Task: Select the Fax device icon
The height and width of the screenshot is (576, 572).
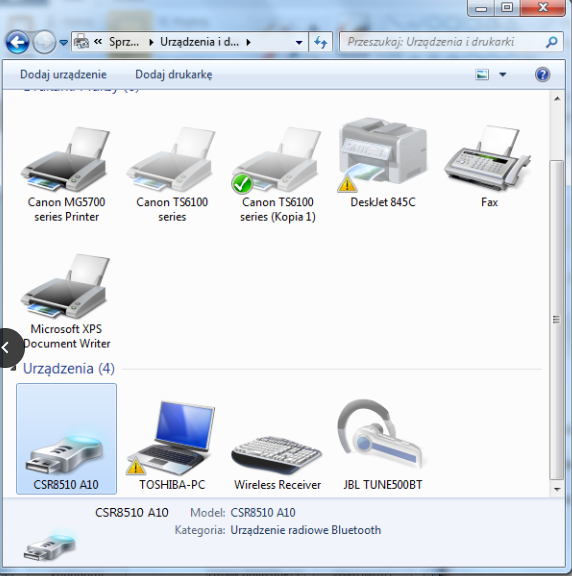Action: (x=489, y=158)
